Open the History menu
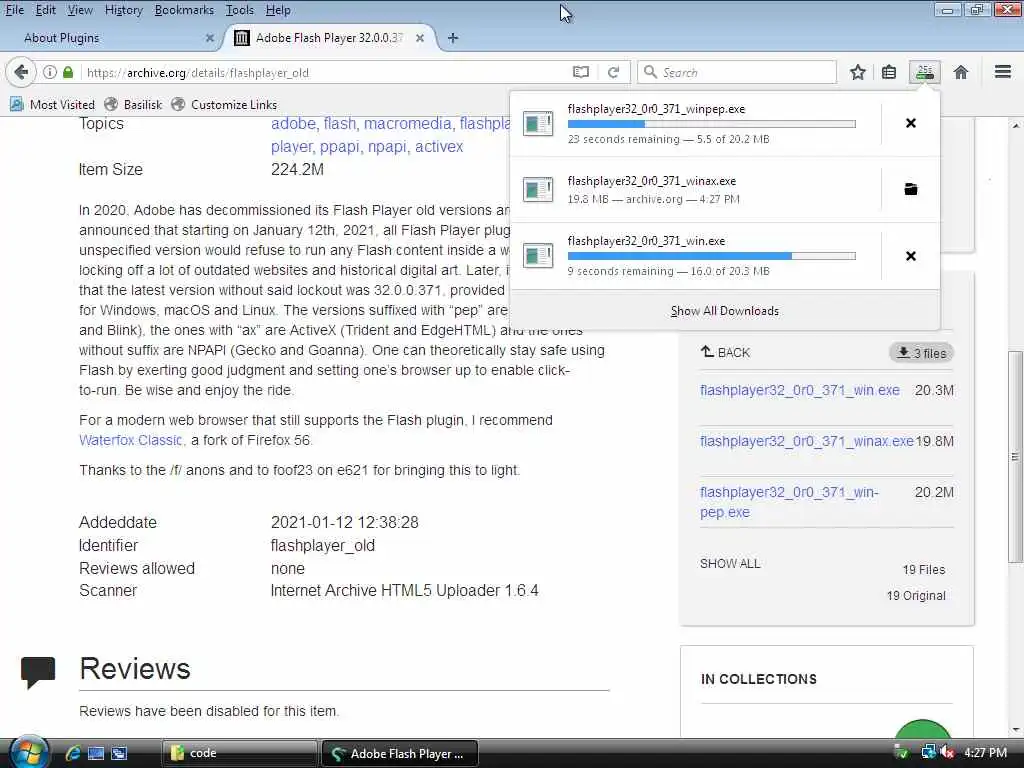 [x=123, y=10]
